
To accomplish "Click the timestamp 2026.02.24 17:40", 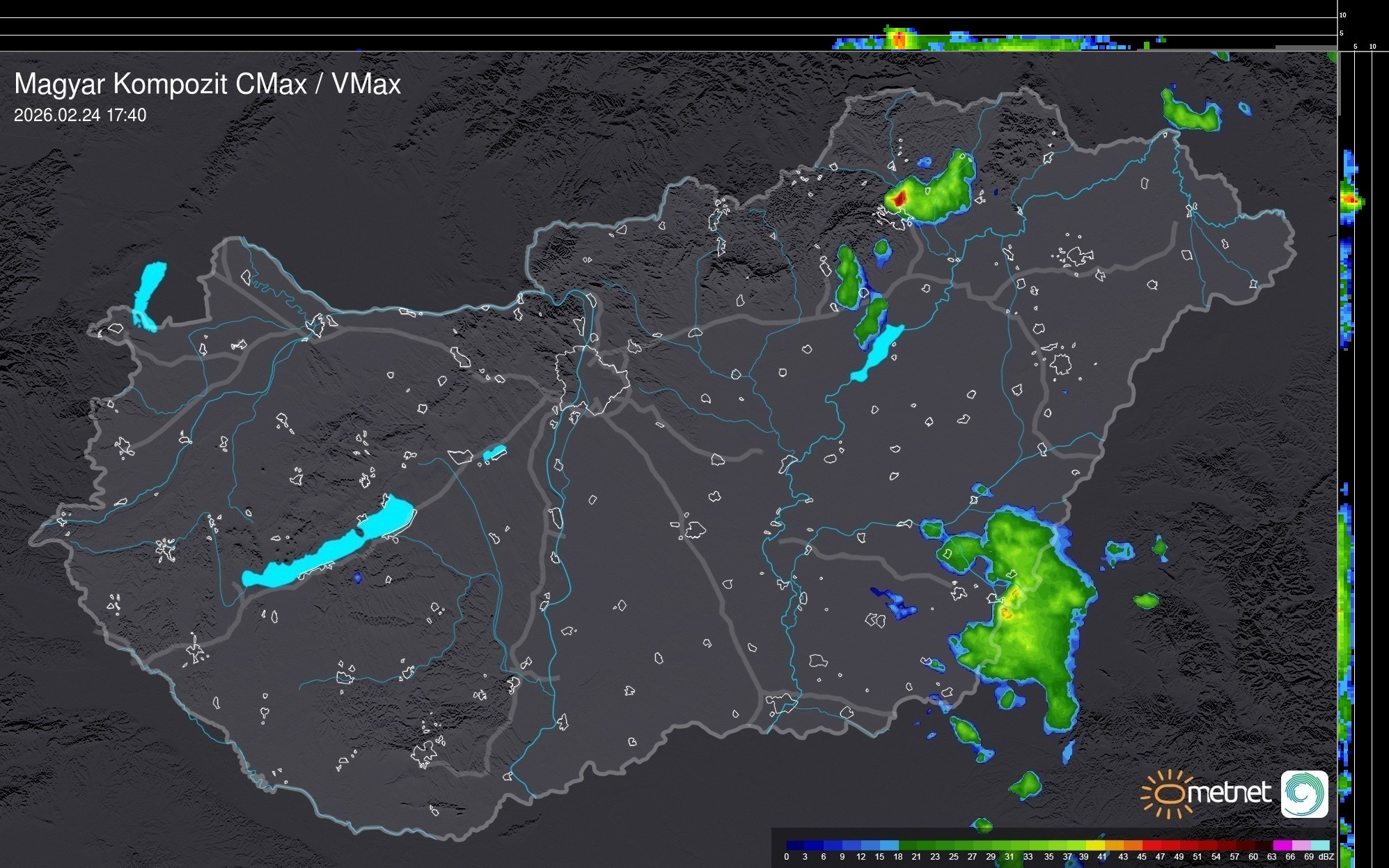I will tap(80, 115).
